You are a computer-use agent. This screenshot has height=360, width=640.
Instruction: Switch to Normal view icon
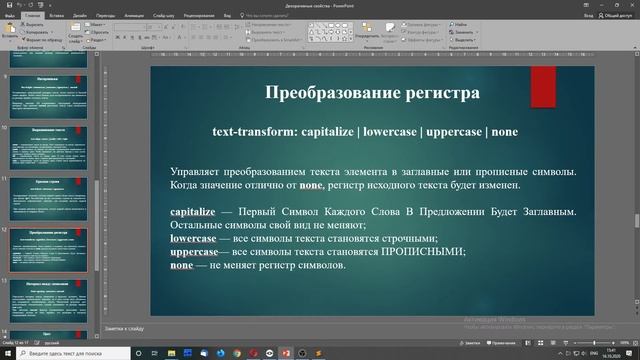pyautogui.click(x=528, y=343)
